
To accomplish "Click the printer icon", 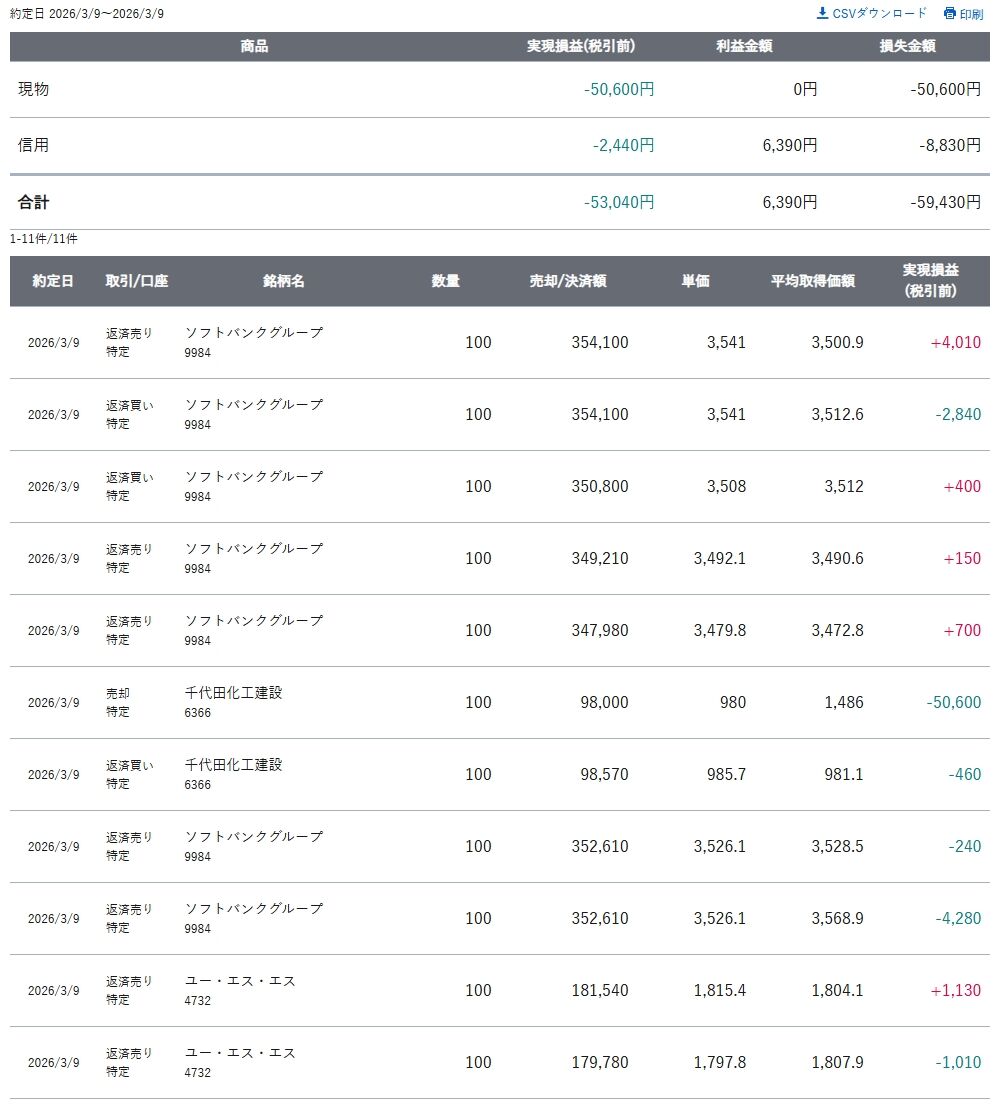I will coord(949,14).
